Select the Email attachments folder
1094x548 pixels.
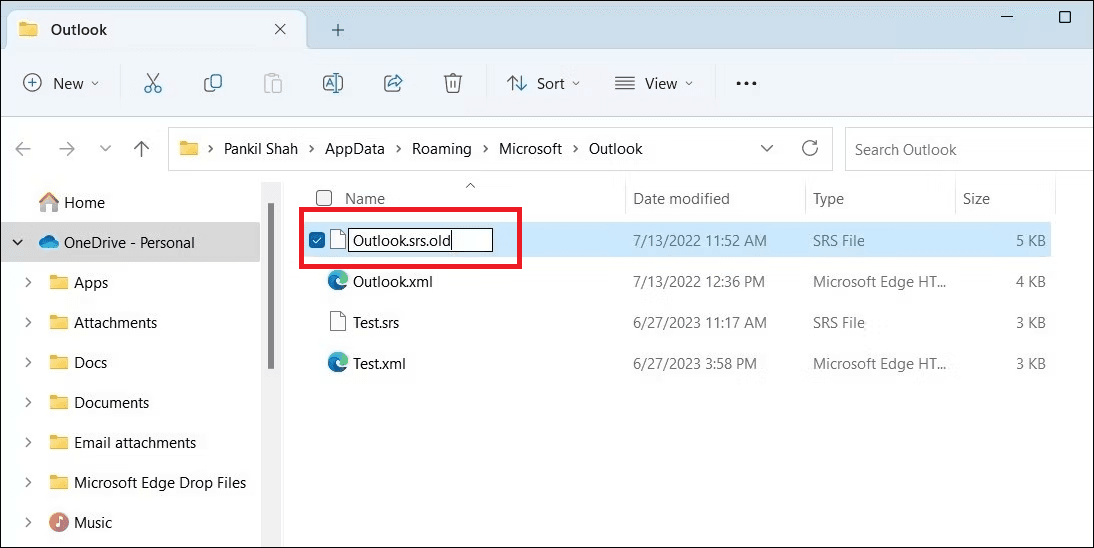coord(135,443)
